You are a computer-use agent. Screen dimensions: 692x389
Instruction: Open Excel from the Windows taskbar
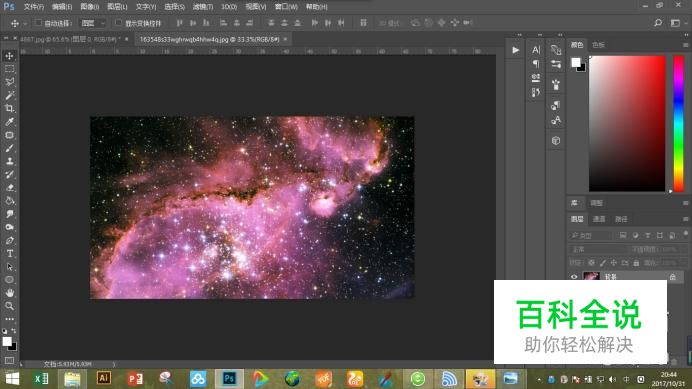coord(41,379)
